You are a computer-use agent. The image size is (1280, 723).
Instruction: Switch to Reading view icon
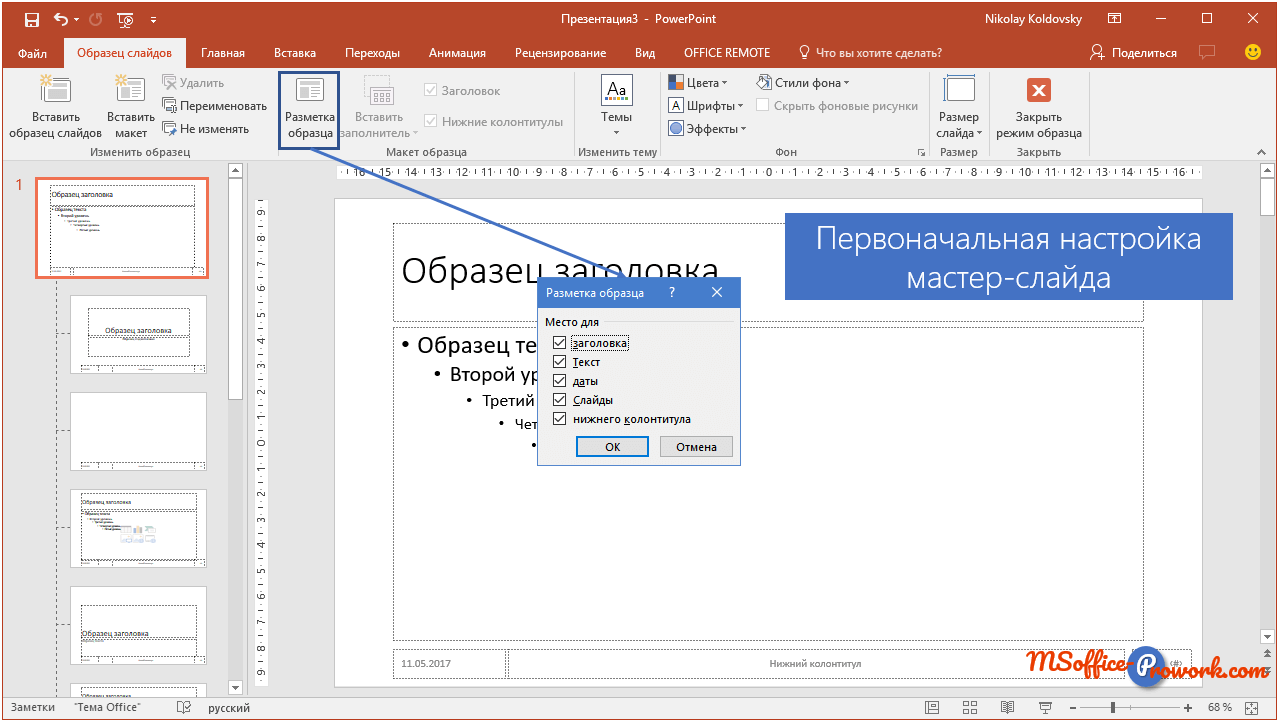tap(1008, 708)
